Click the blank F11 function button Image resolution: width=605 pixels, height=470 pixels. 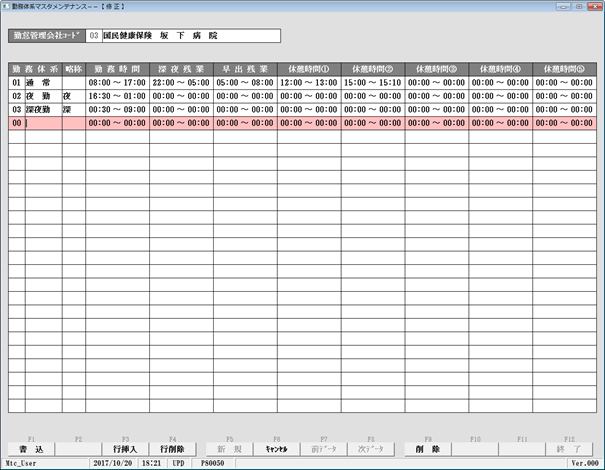[x=522, y=449]
